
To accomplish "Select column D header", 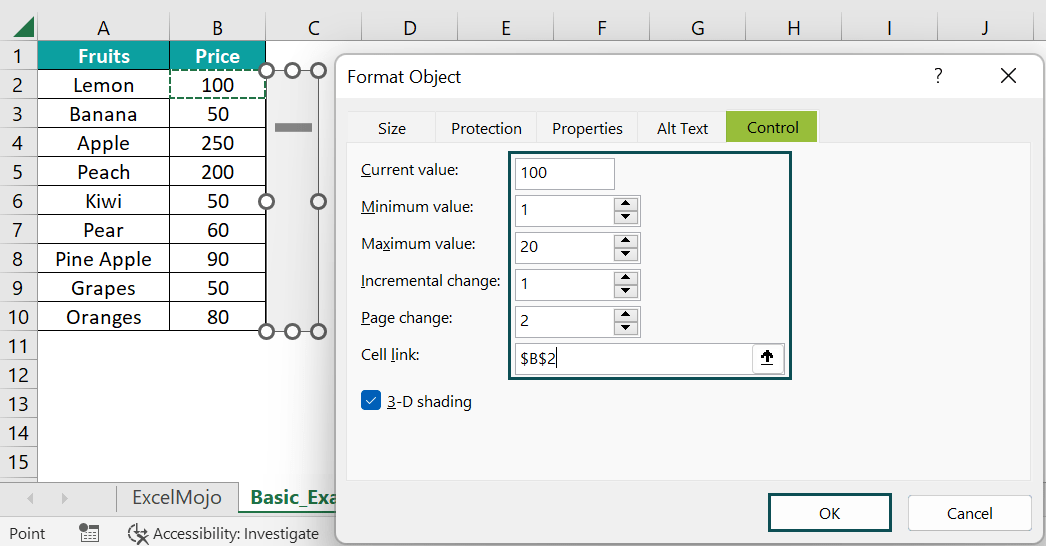I will coord(410,28).
